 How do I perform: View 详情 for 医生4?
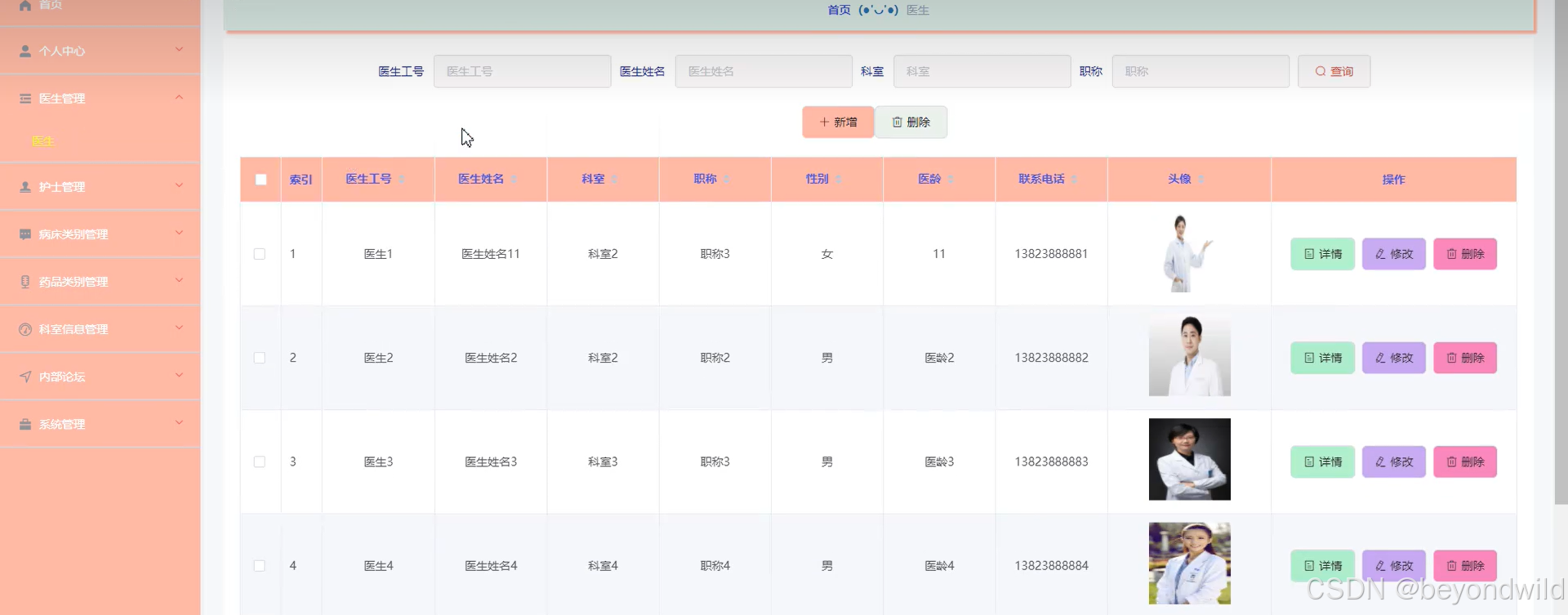(1322, 565)
